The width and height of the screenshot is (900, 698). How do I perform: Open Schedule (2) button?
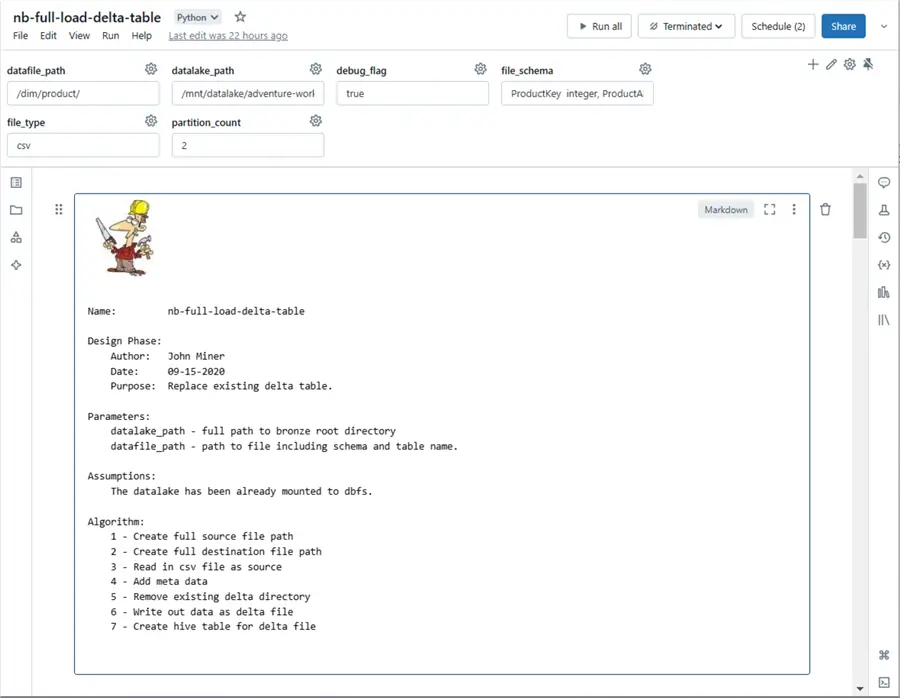point(778,26)
